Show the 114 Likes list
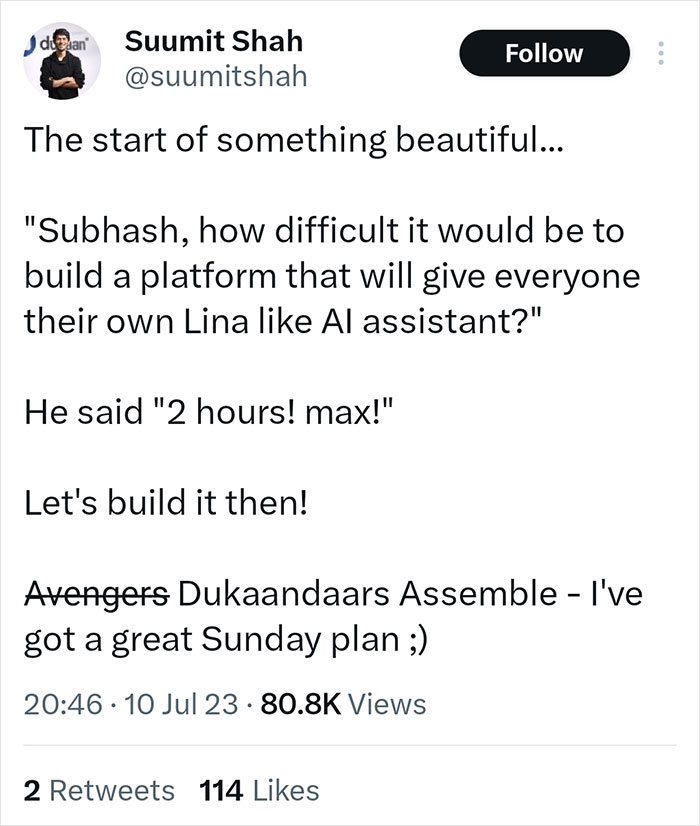Image resolution: width=700 pixels, height=826 pixels. click(259, 790)
